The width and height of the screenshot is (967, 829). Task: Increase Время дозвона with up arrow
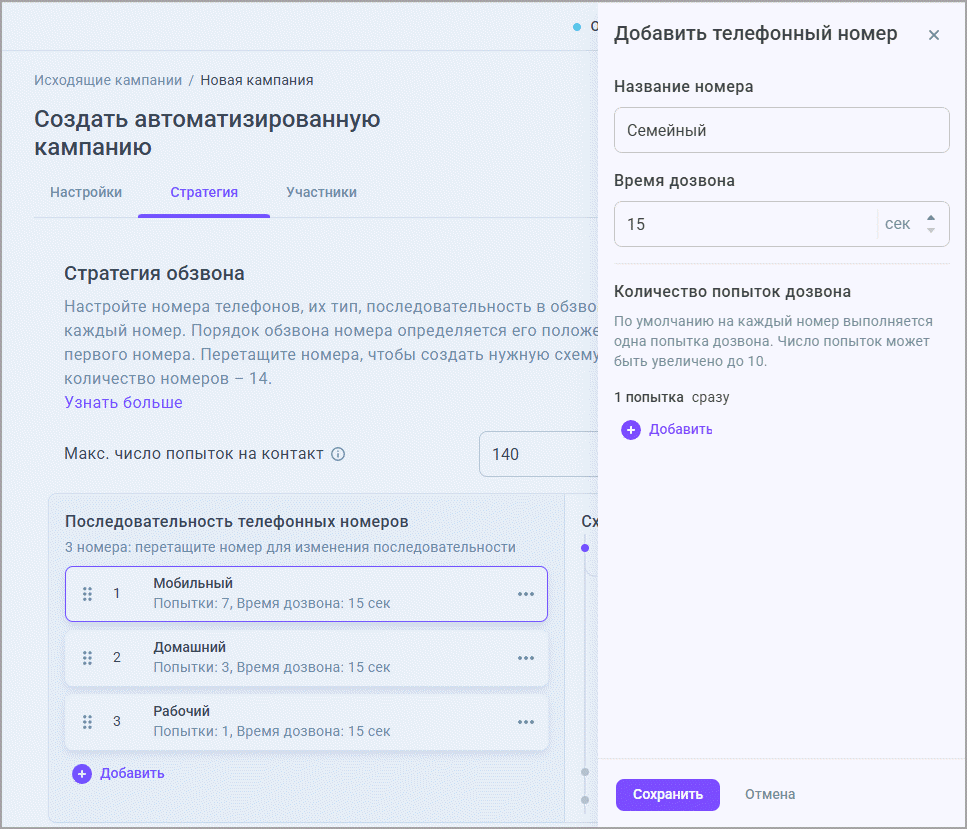(931, 218)
